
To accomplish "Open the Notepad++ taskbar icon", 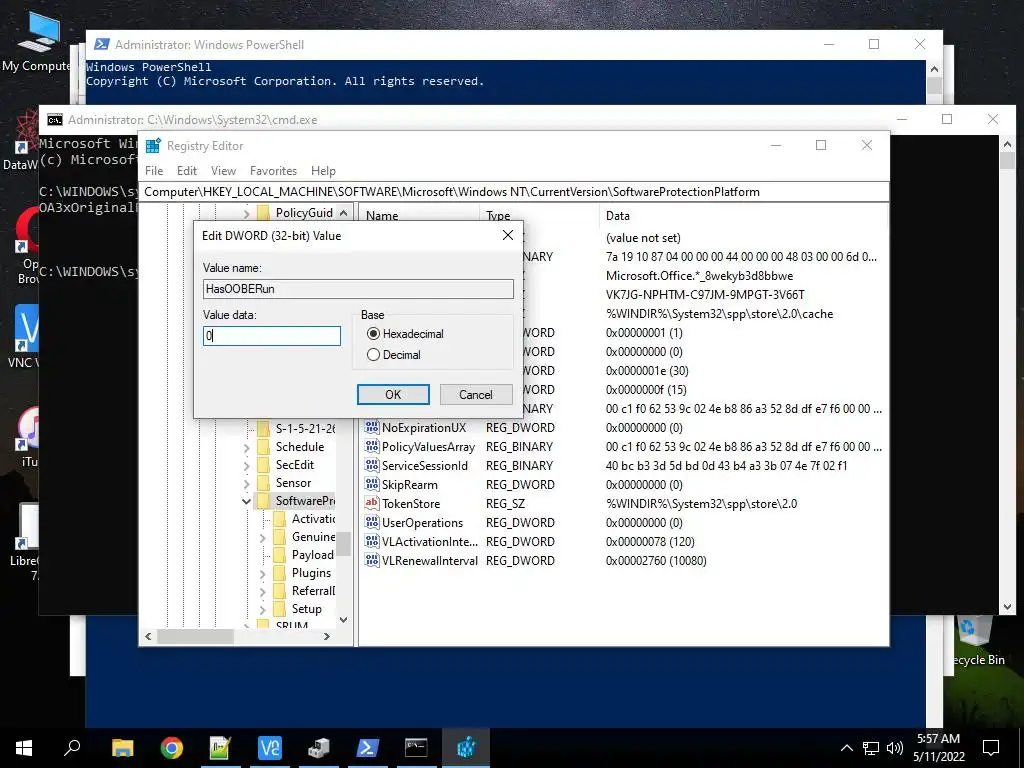I will [x=221, y=748].
